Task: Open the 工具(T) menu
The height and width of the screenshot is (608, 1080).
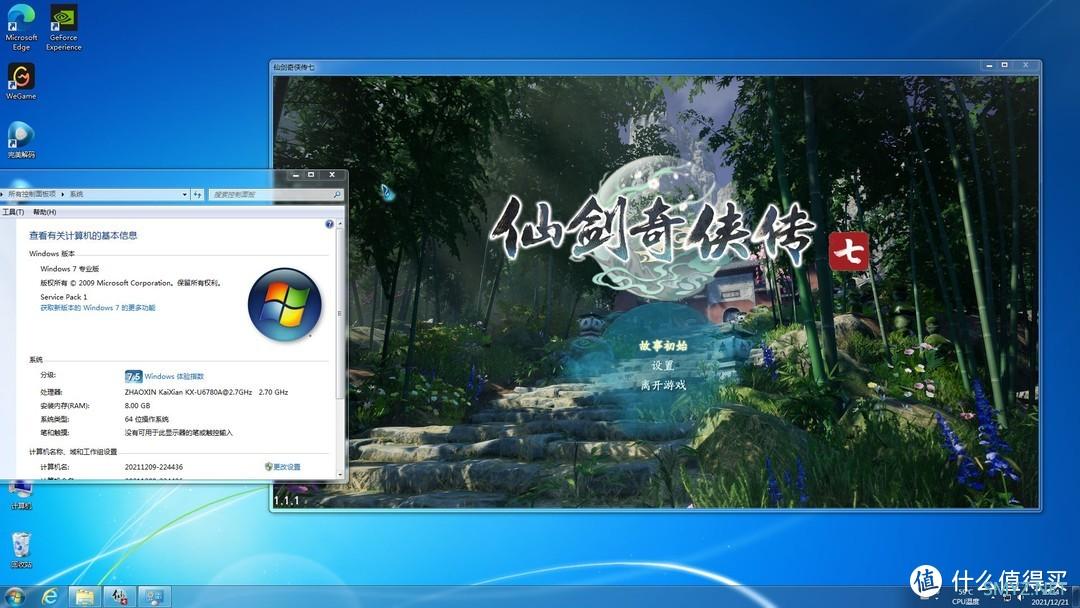Action: [12, 212]
